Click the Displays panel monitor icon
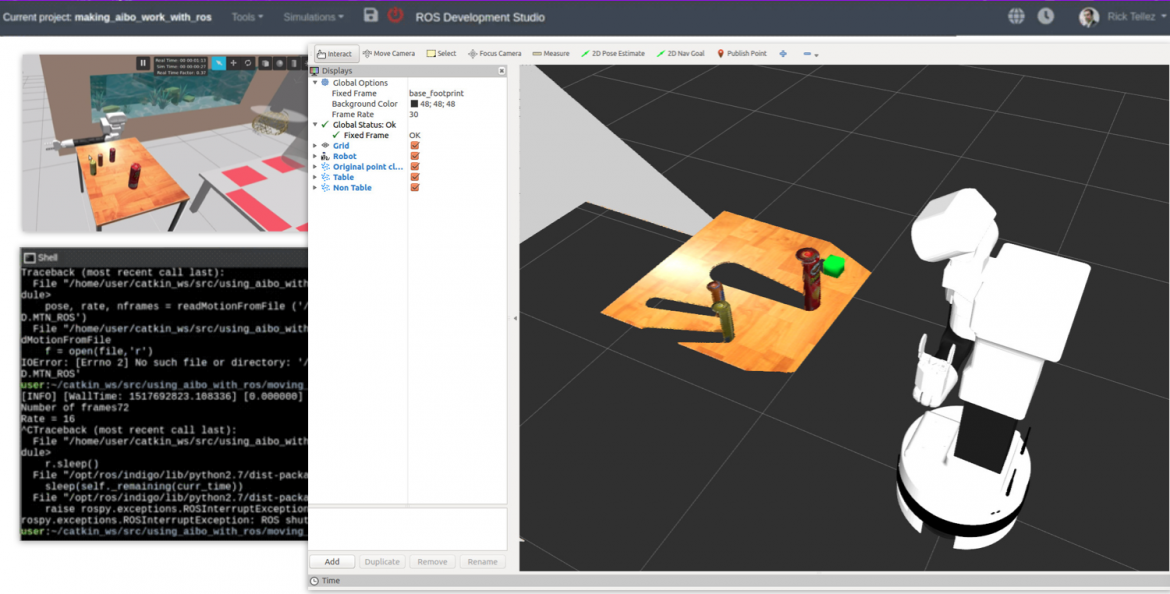 315,71
